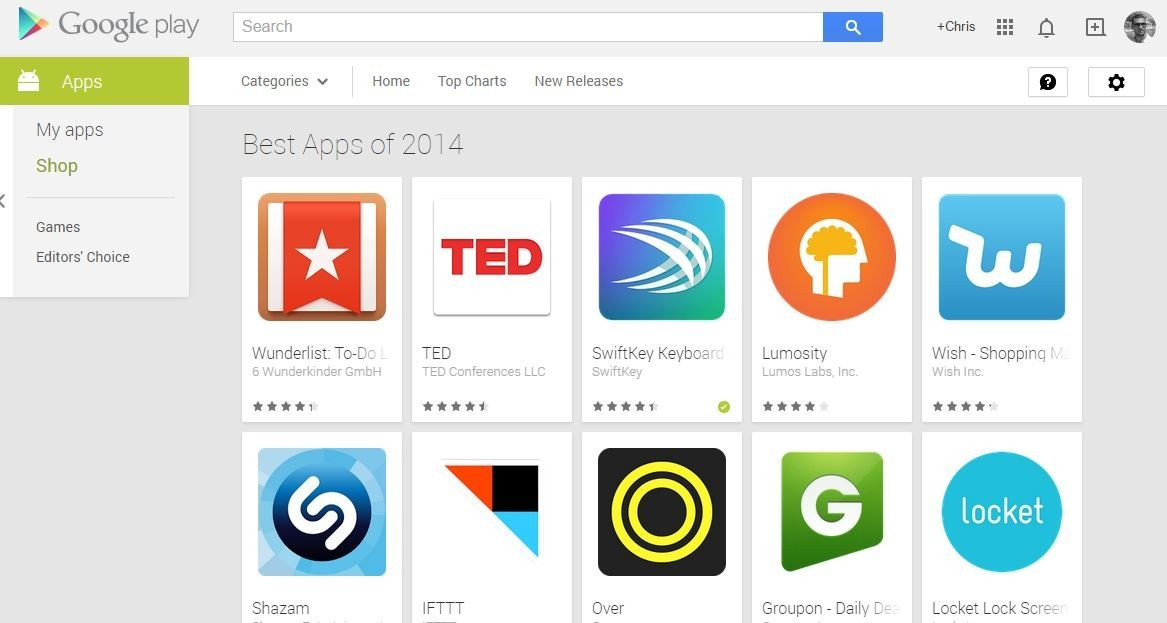Open the help question mark button

point(1048,82)
